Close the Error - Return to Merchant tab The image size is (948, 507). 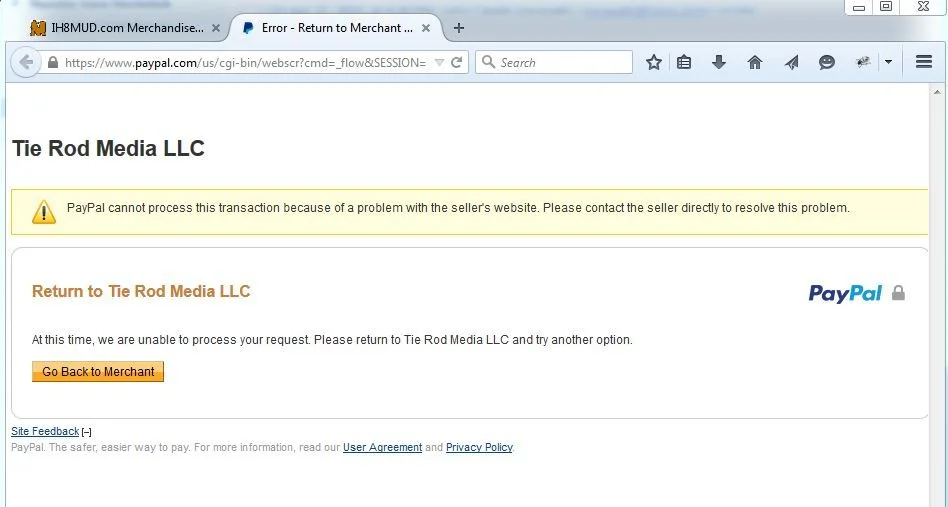426,28
